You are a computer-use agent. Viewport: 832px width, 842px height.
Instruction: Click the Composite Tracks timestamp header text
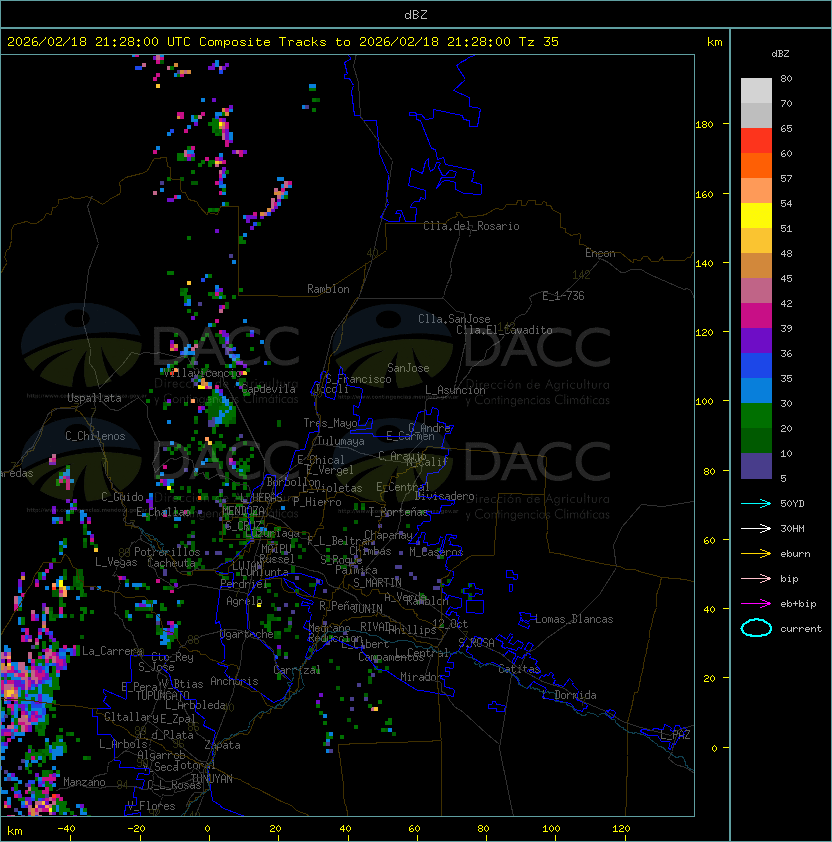(283, 42)
